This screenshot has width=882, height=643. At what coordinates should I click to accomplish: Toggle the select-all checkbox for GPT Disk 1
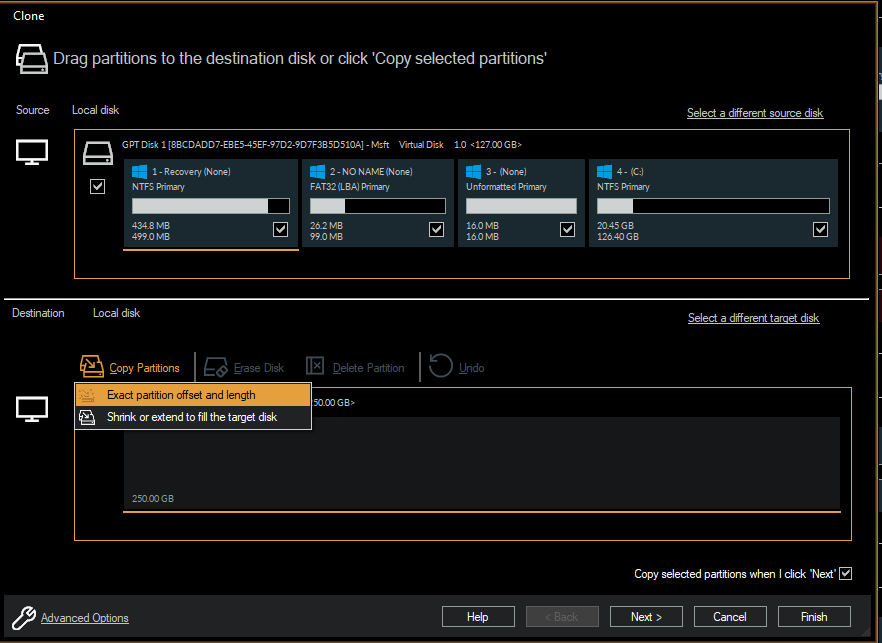click(x=97, y=186)
